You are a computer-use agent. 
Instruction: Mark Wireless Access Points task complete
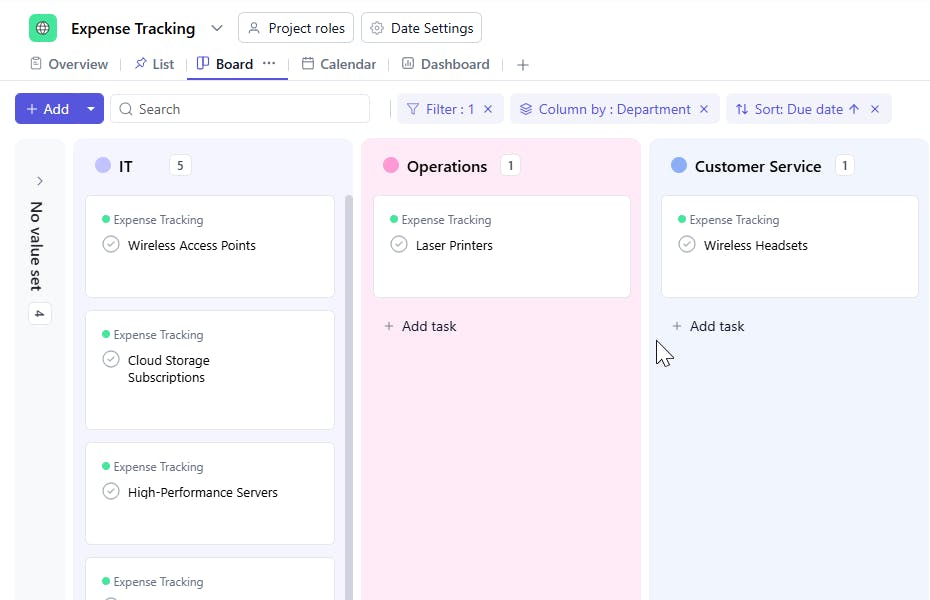[x=111, y=245]
